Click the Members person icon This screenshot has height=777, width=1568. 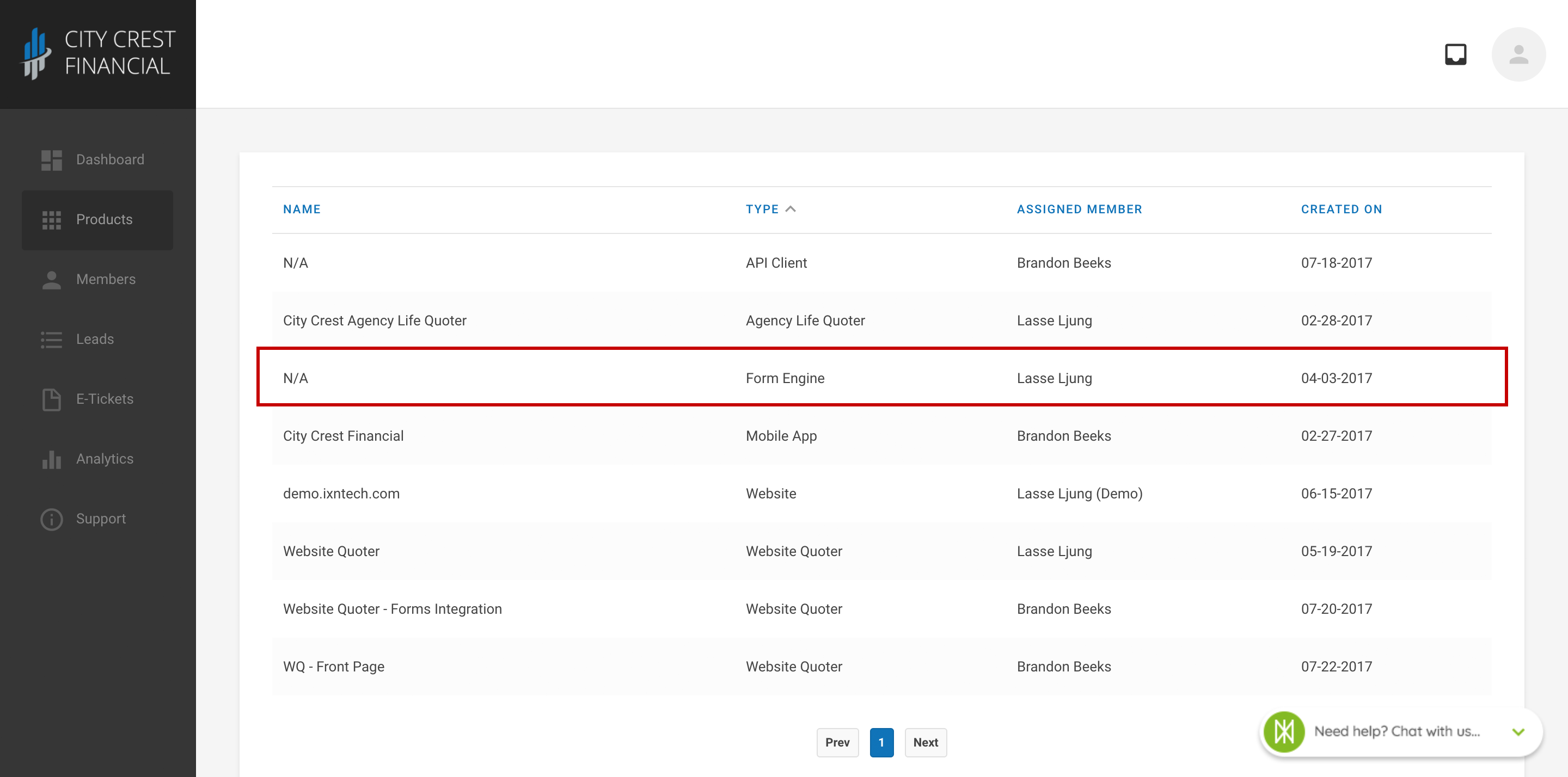pos(52,280)
